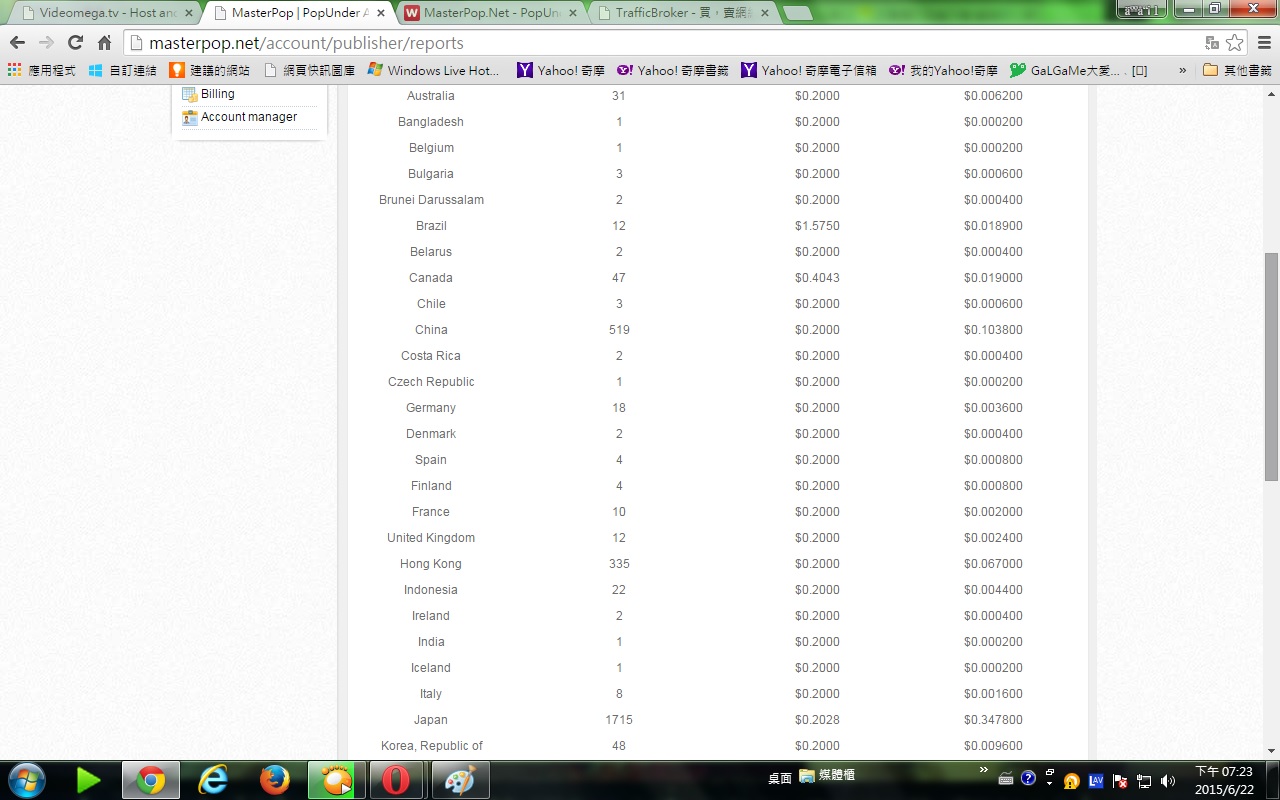Show hidden taskbar toolbar items chevron
Screen dimensions: 1280x800
click(x=983, y=769)
